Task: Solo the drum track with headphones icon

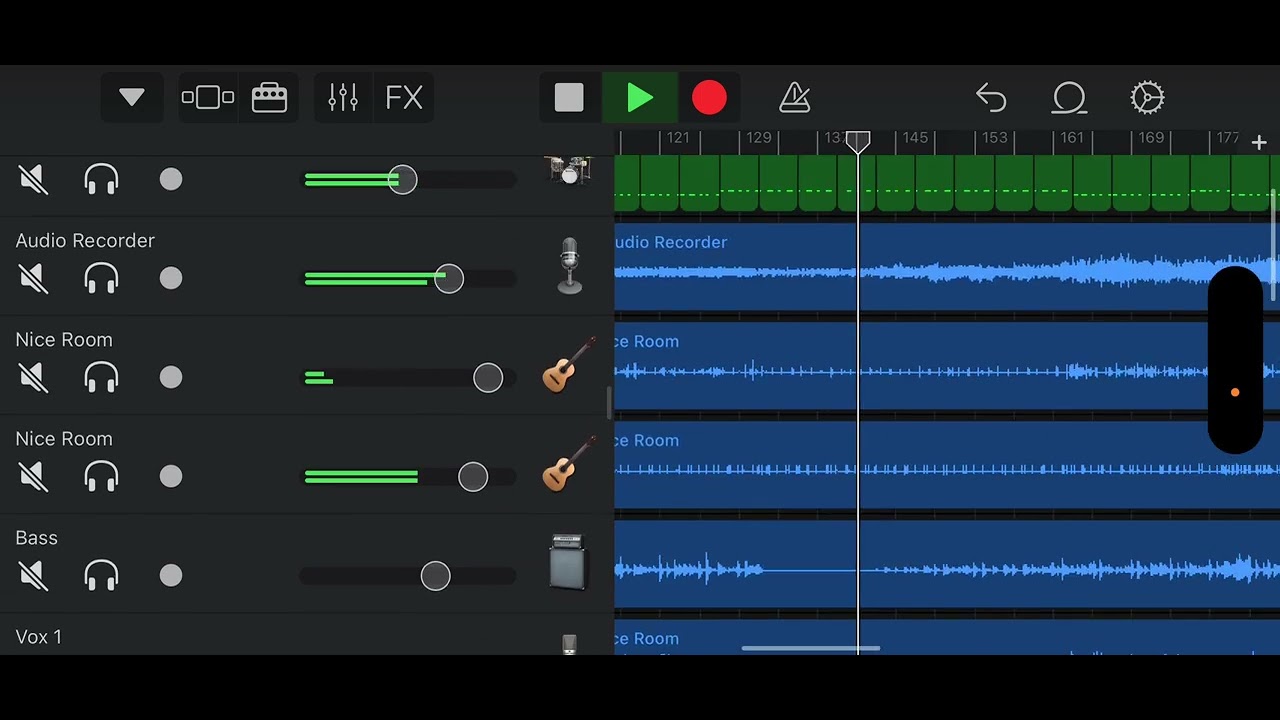Action: [x=101, y=180]
